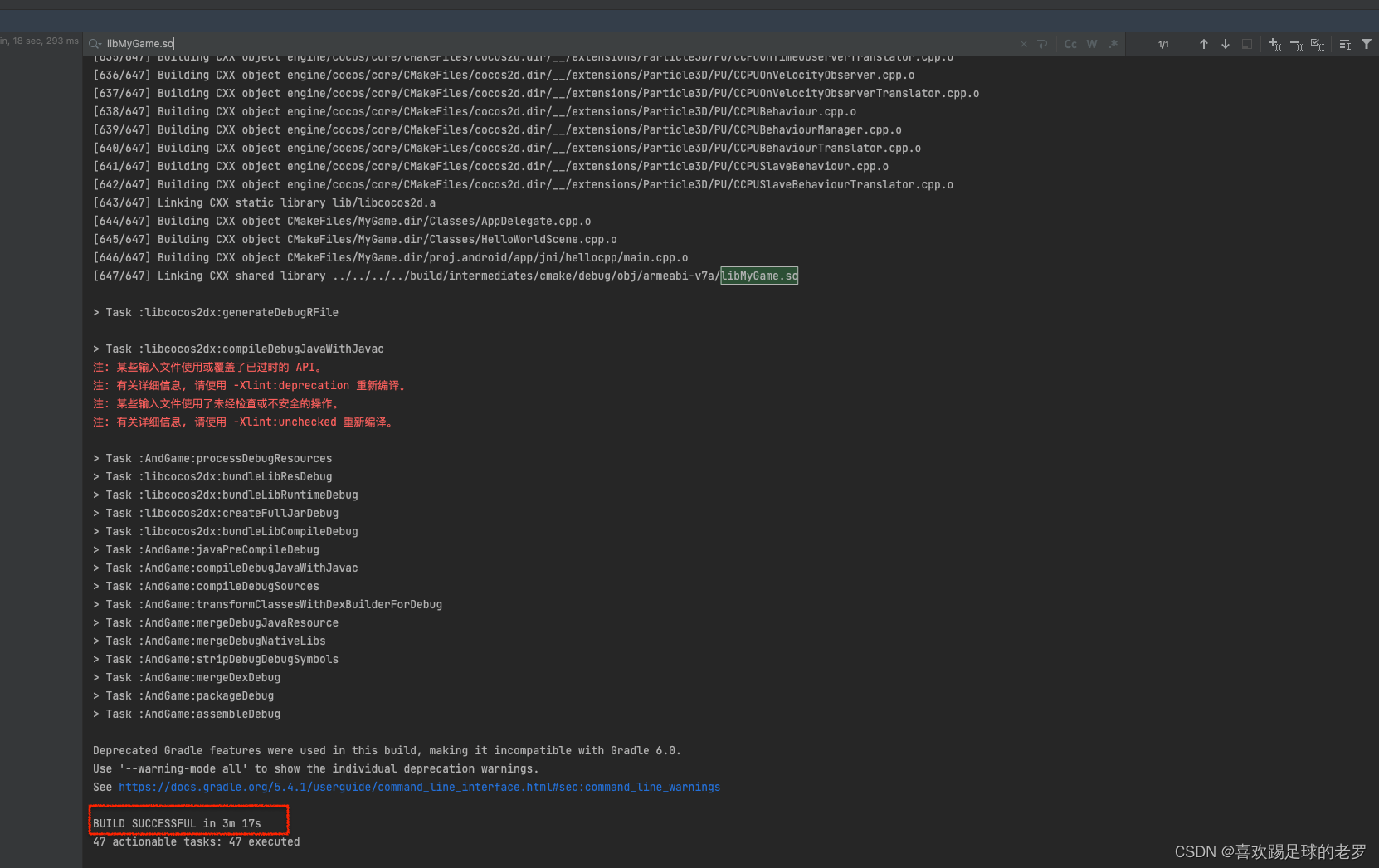The image size is (1379, 868).
Task: Click Task :AndGame:javaPreCompileDebug line
Action: click(x=206, y=549)
